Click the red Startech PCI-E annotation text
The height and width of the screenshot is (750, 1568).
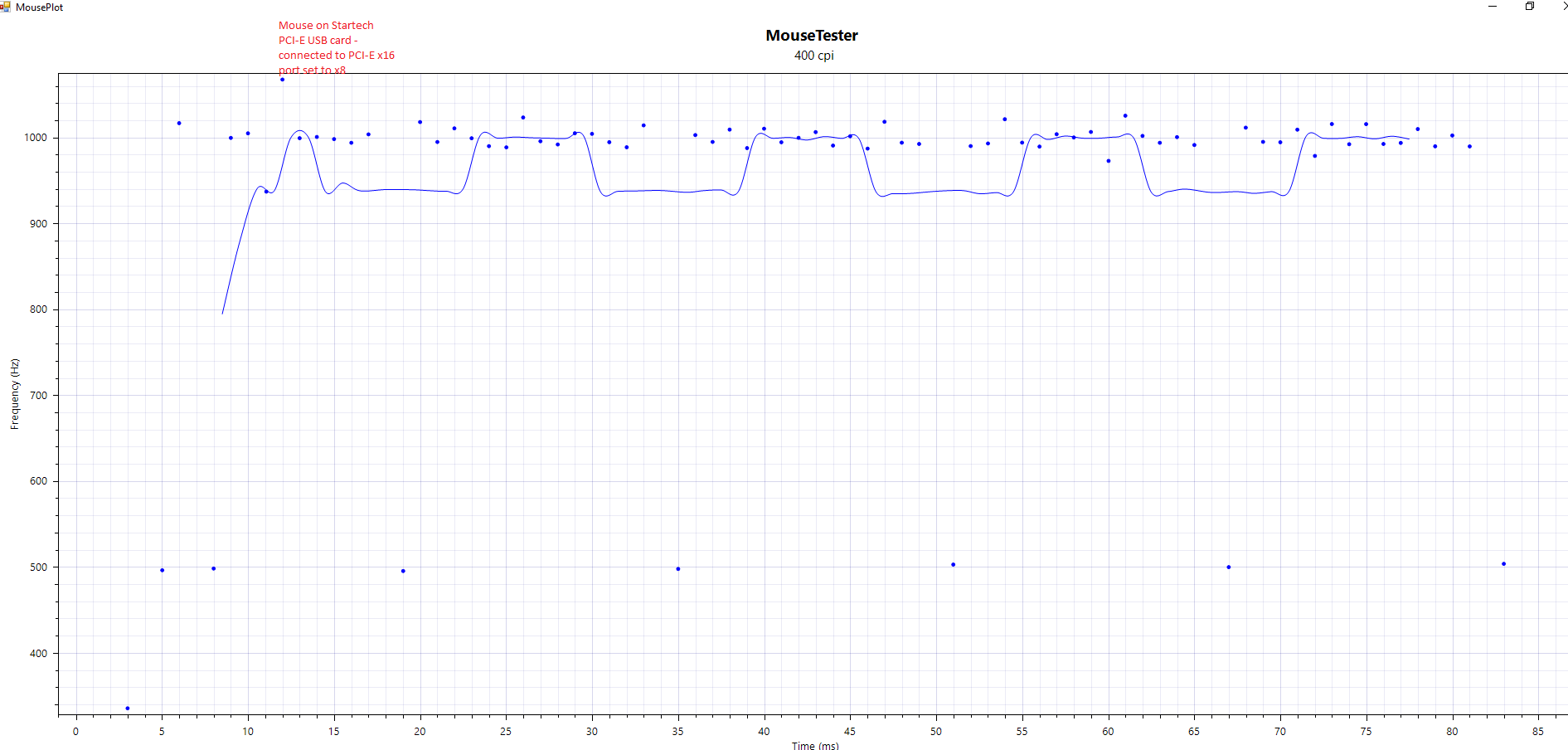336,47
